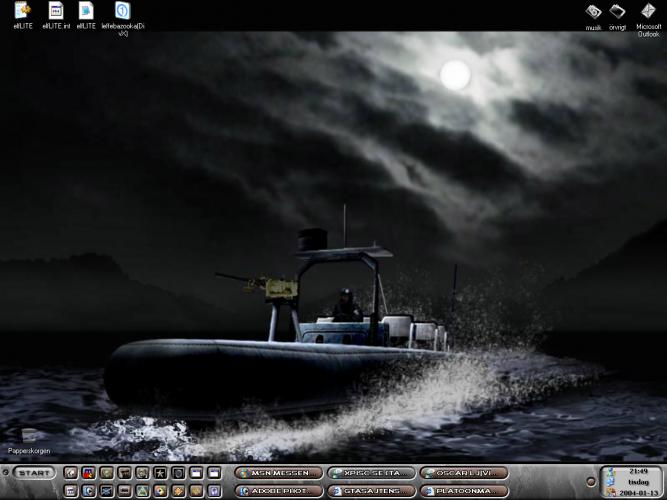The height and width of the screenshot is (500, 667).
Task: Launch Microsoft Outlook from desktop
Action: pos(648,12)
